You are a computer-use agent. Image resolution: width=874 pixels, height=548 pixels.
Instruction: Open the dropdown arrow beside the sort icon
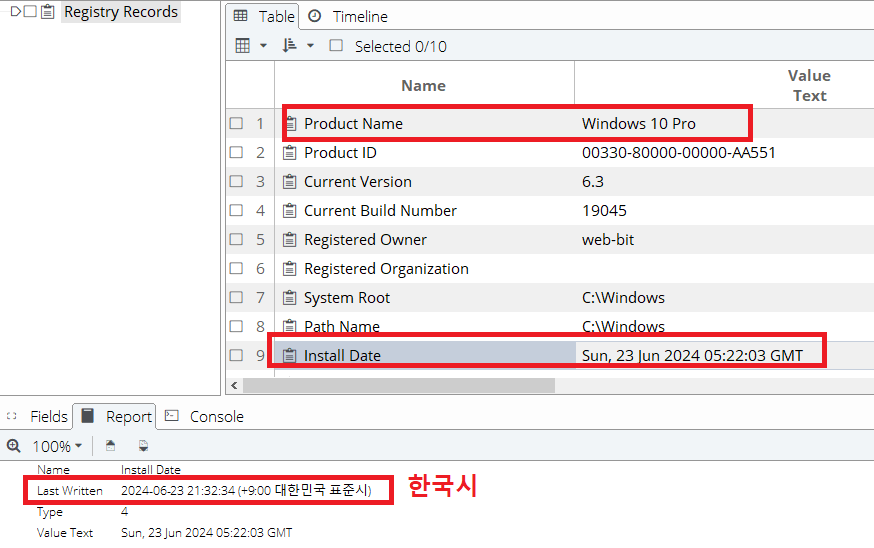(x=310, y=46)
